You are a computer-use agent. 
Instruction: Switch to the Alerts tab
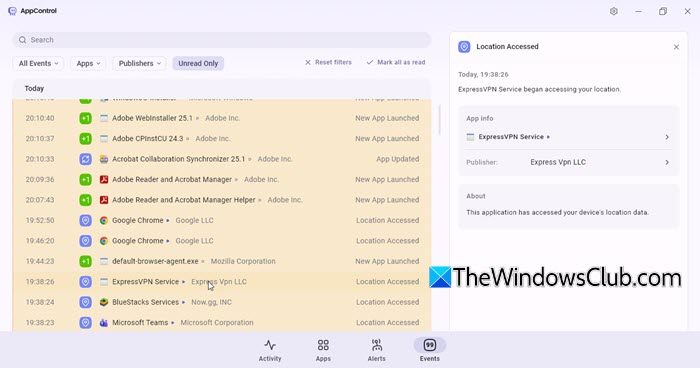coord(376,350)
